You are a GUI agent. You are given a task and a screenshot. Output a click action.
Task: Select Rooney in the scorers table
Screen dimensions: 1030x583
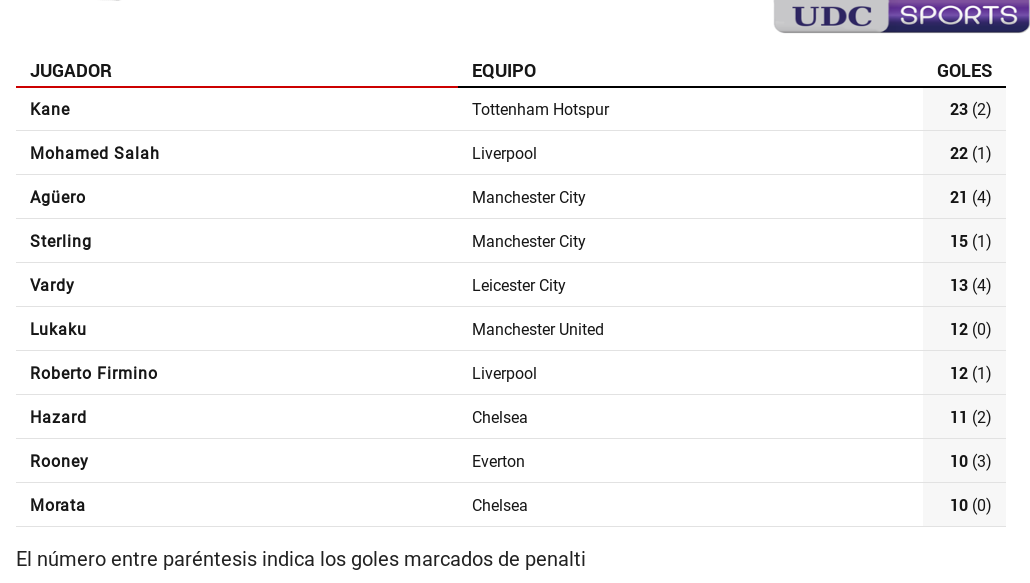point(59,461)
